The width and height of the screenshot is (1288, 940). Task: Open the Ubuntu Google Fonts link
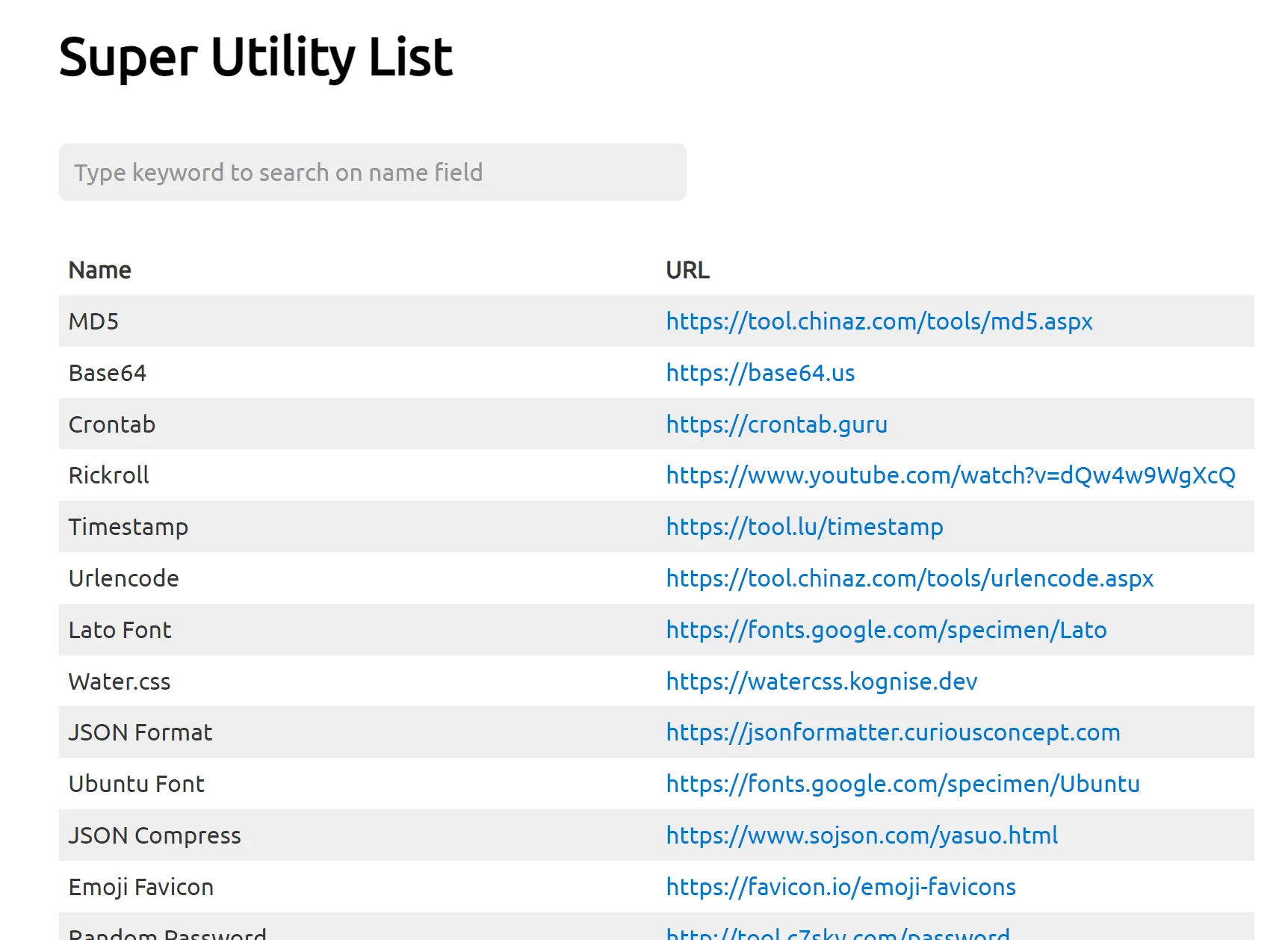(903, 784)
